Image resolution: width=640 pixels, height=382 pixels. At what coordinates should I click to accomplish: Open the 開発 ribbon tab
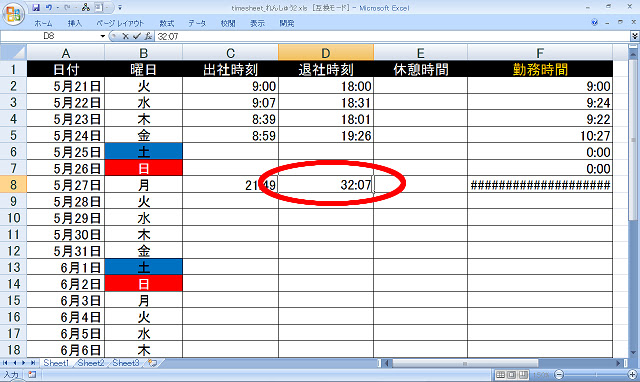(x=287, y=24)
